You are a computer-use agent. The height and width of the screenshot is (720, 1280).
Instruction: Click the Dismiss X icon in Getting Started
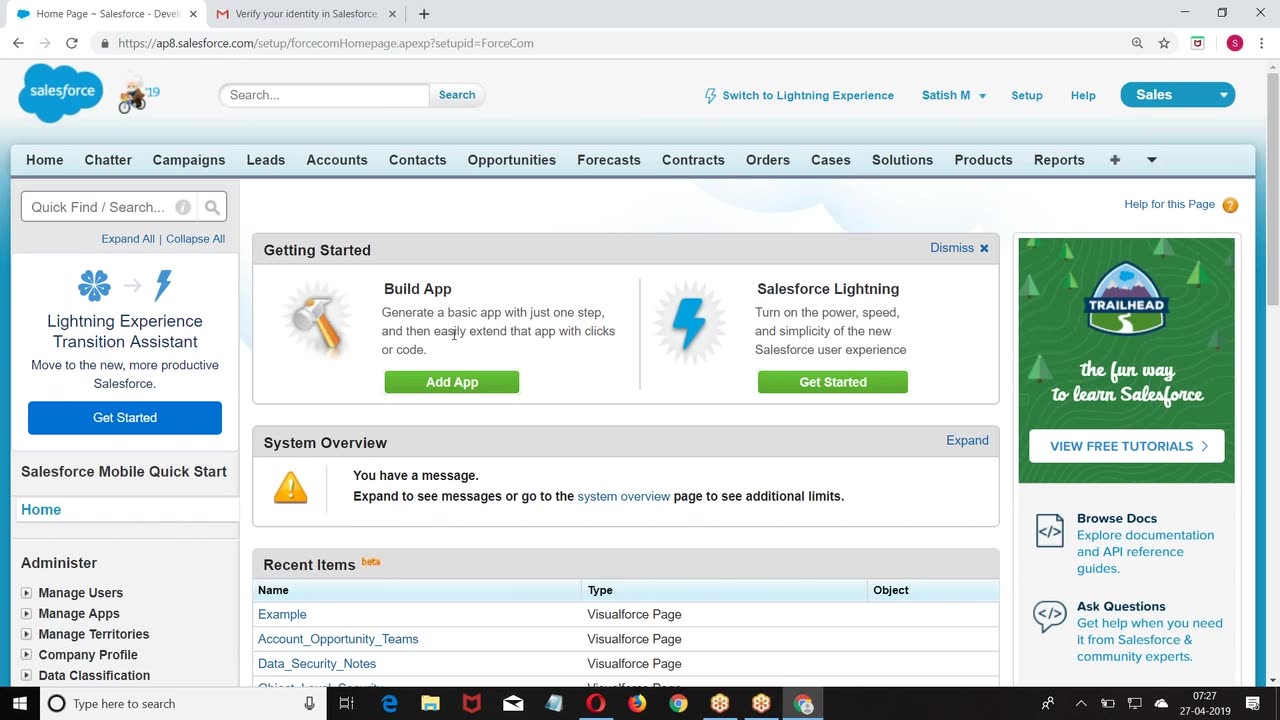point(984,248)
